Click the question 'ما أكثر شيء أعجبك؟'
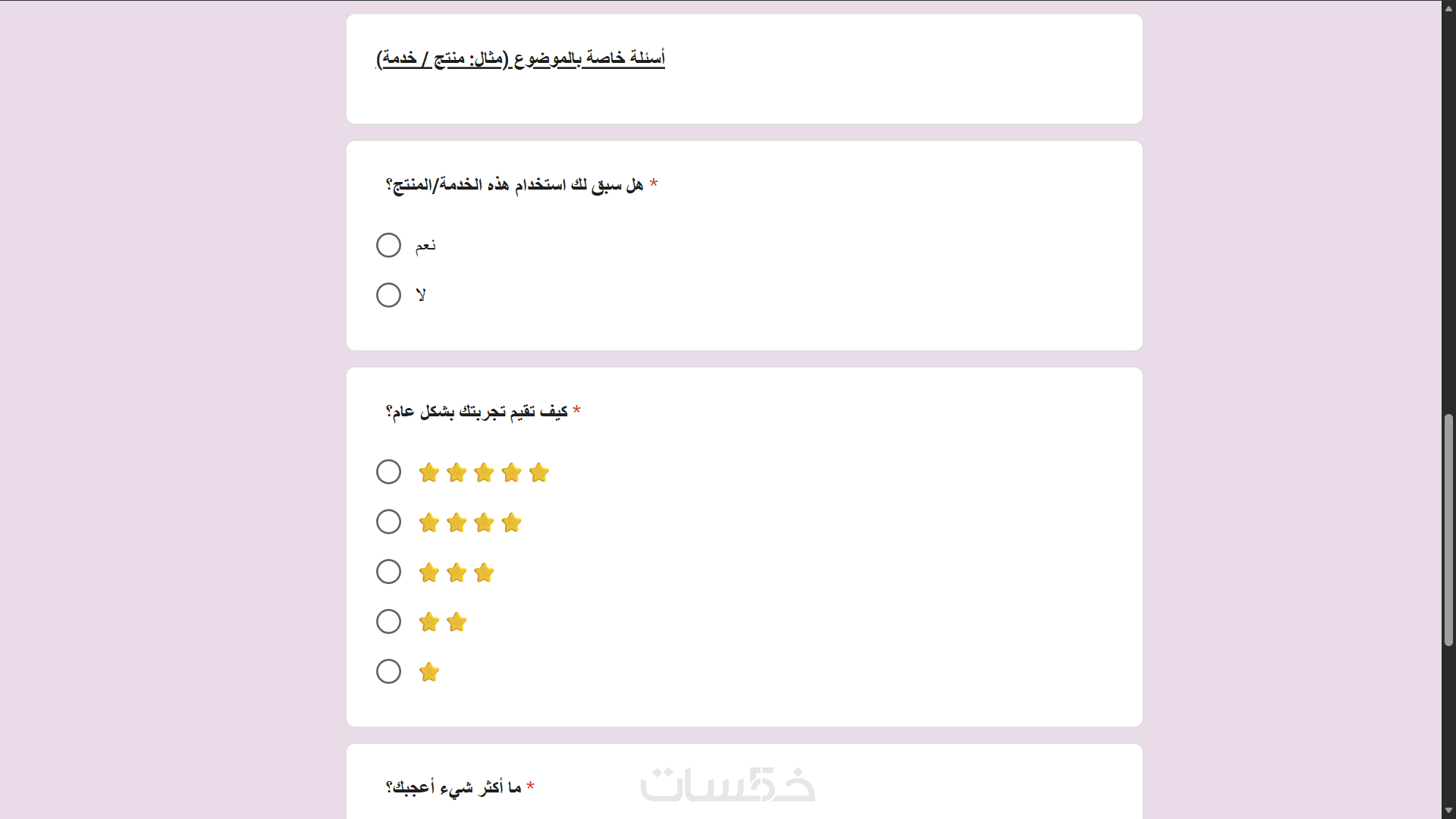The width and height of the screenshot is (1456, 819). [x=453, y=788]
